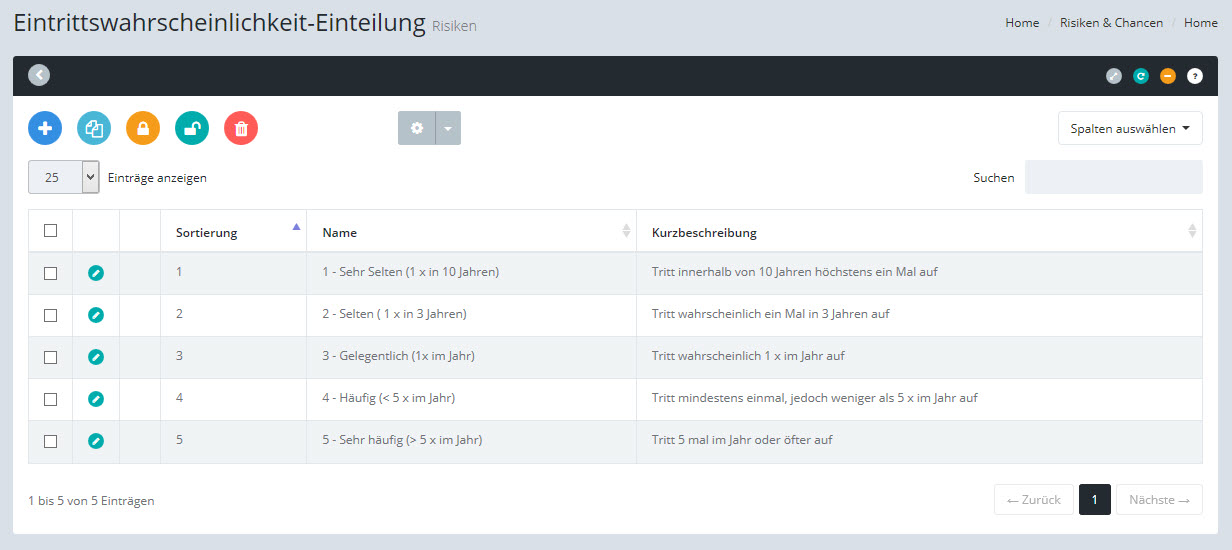Click the copy entries icon
The width and height of the screenshot is (1232, 550).
94,128
